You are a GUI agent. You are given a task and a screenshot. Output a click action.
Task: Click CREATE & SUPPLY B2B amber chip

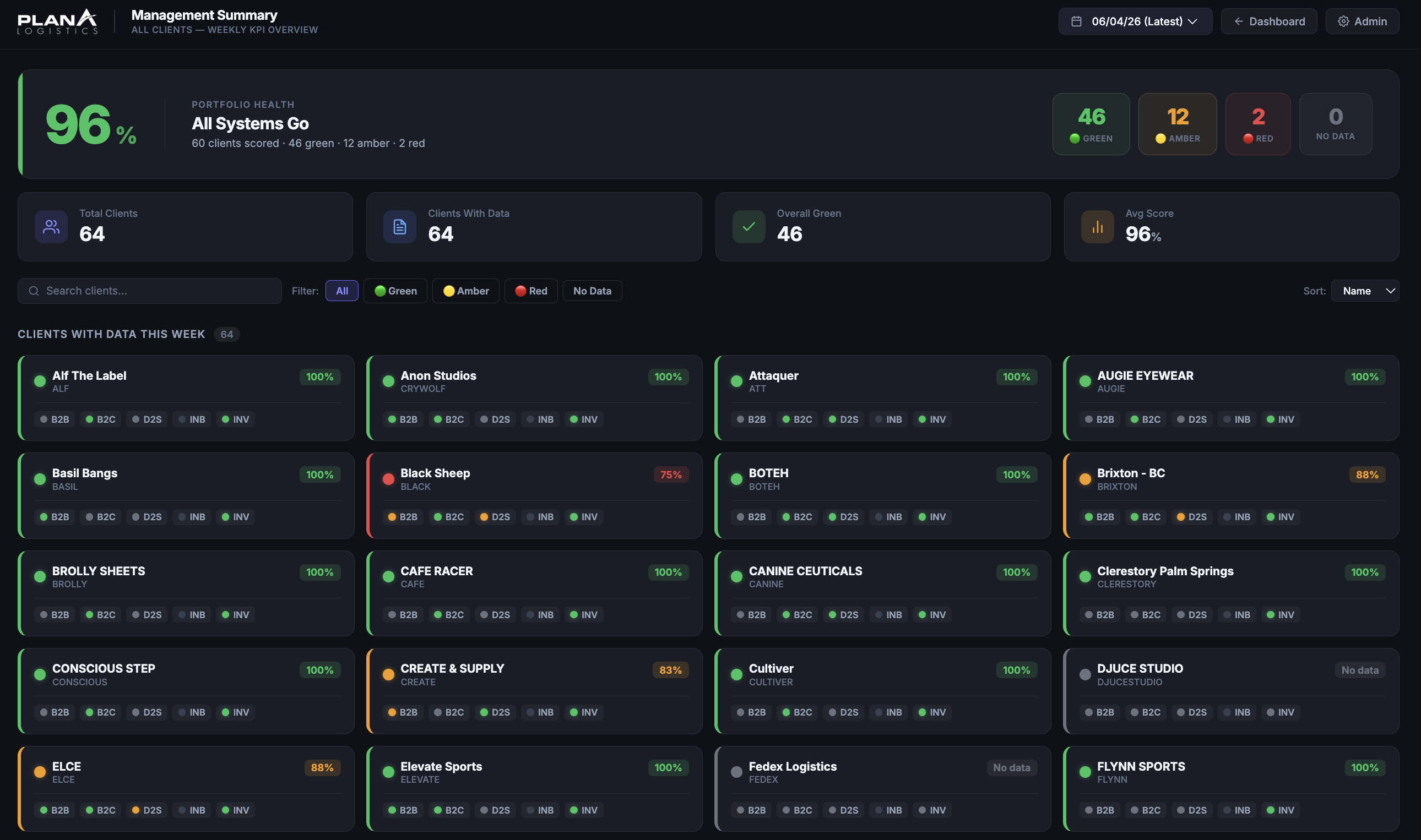pos(403,712)
